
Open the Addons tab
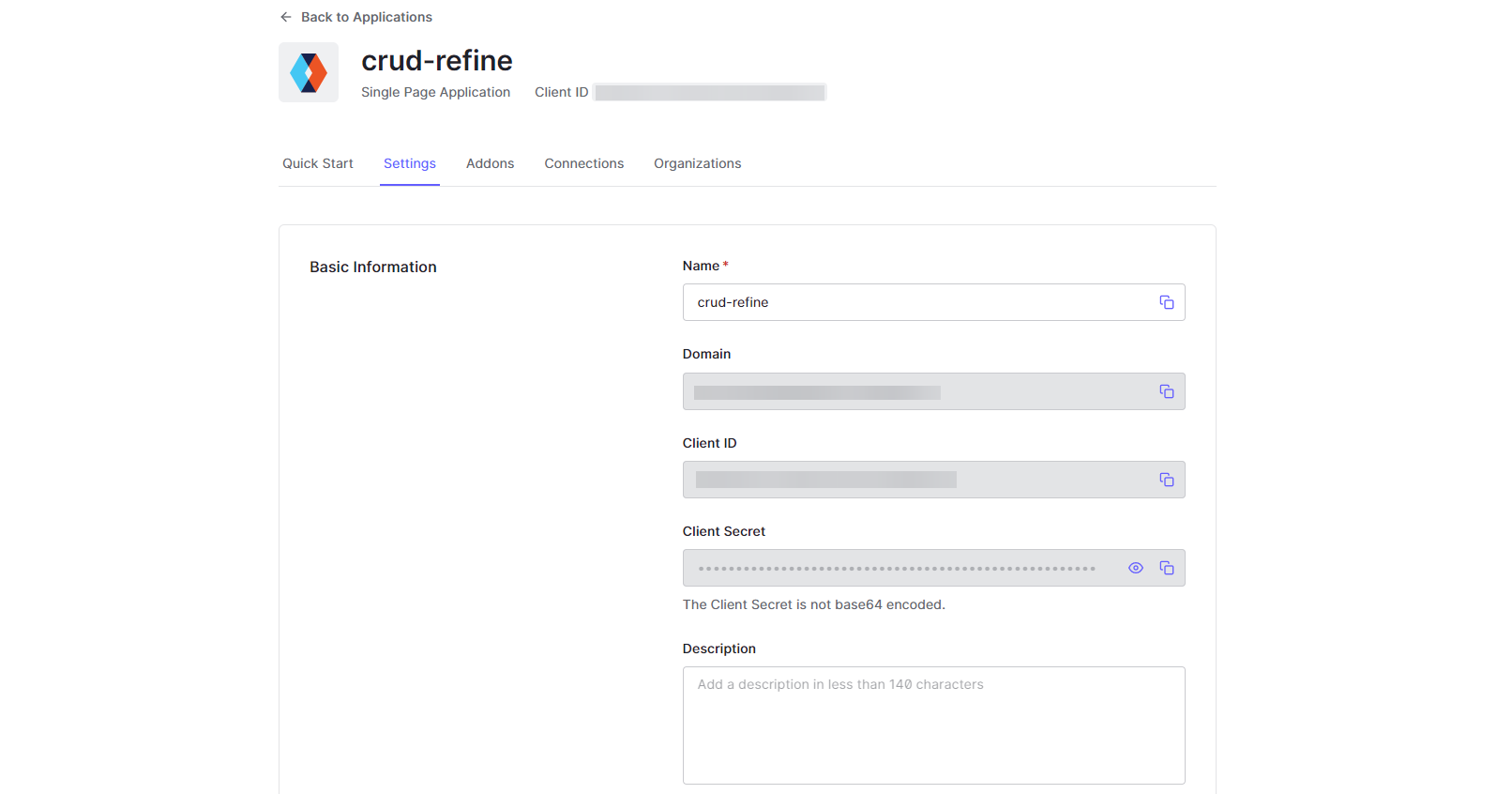point(491,163)
